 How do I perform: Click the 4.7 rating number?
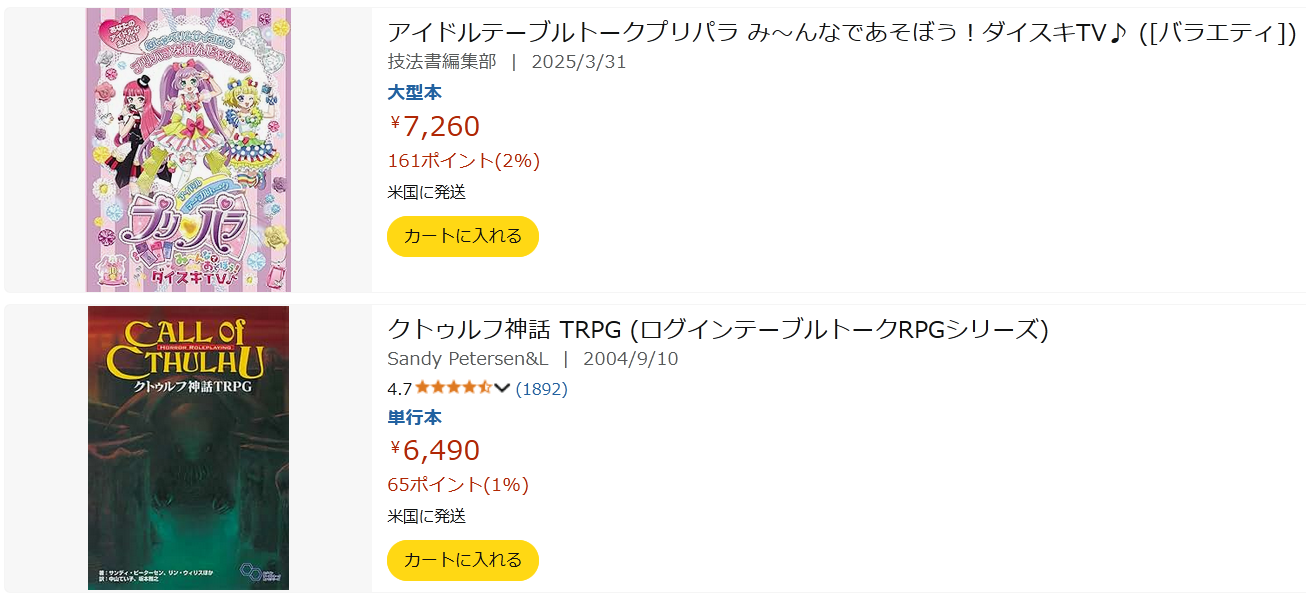pyautogui.click(x=399, y=389)
